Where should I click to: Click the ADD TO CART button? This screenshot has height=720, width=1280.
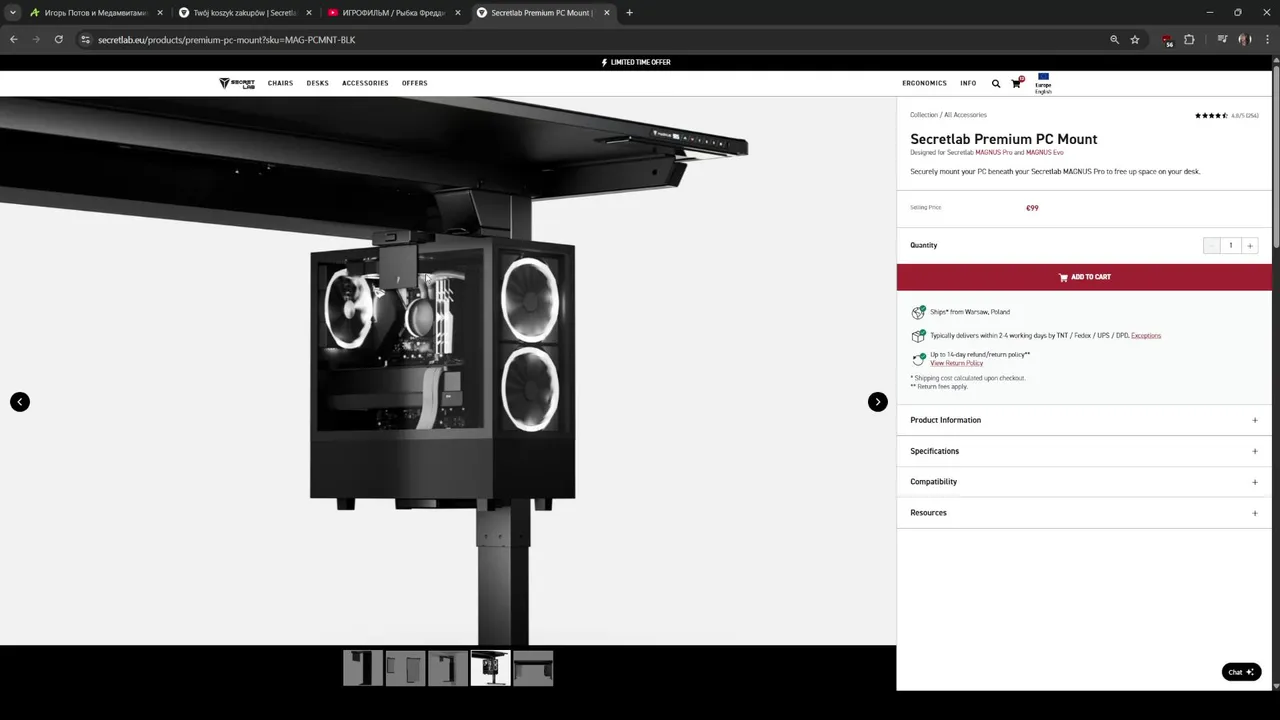[x=1084, y=277]
